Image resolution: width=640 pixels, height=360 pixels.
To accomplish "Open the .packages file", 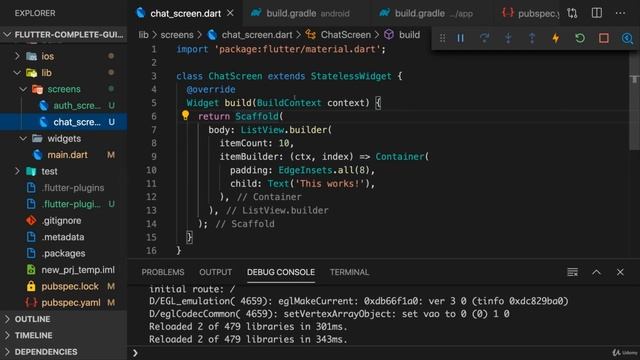I will pyautogui.click(x=64, y=253).
